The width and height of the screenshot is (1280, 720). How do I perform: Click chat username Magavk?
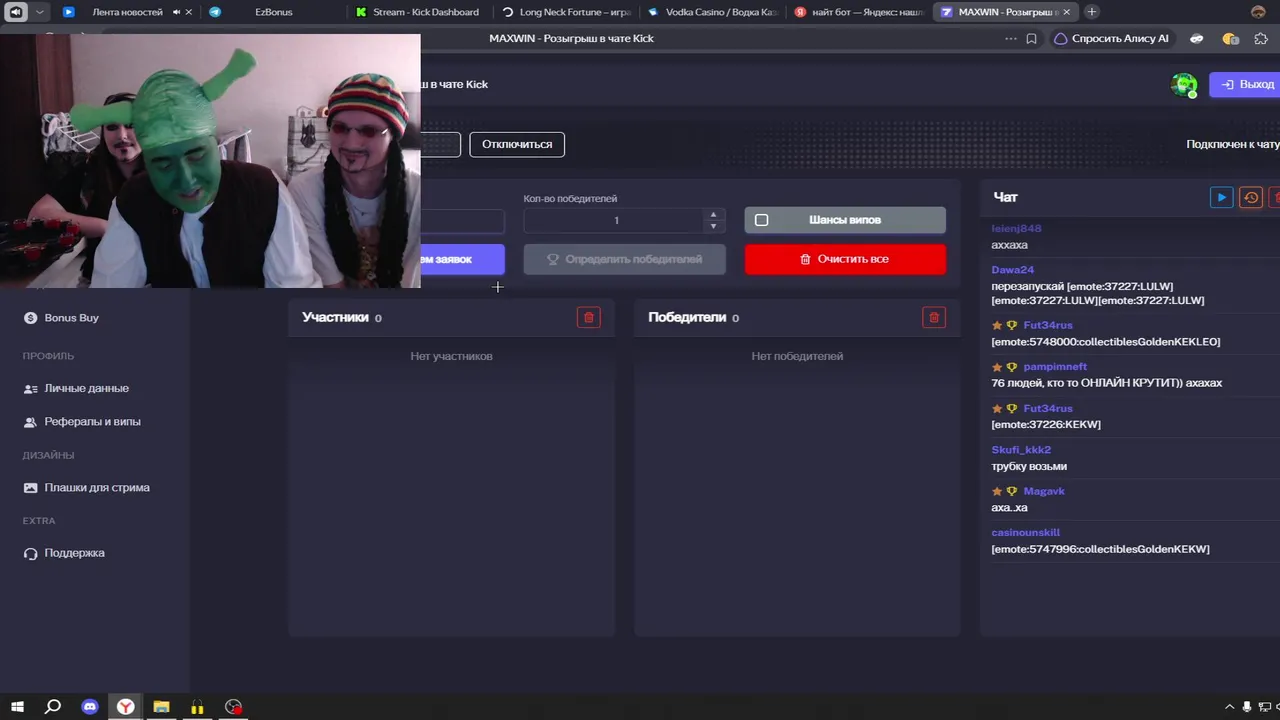(x=1044, y=492)
